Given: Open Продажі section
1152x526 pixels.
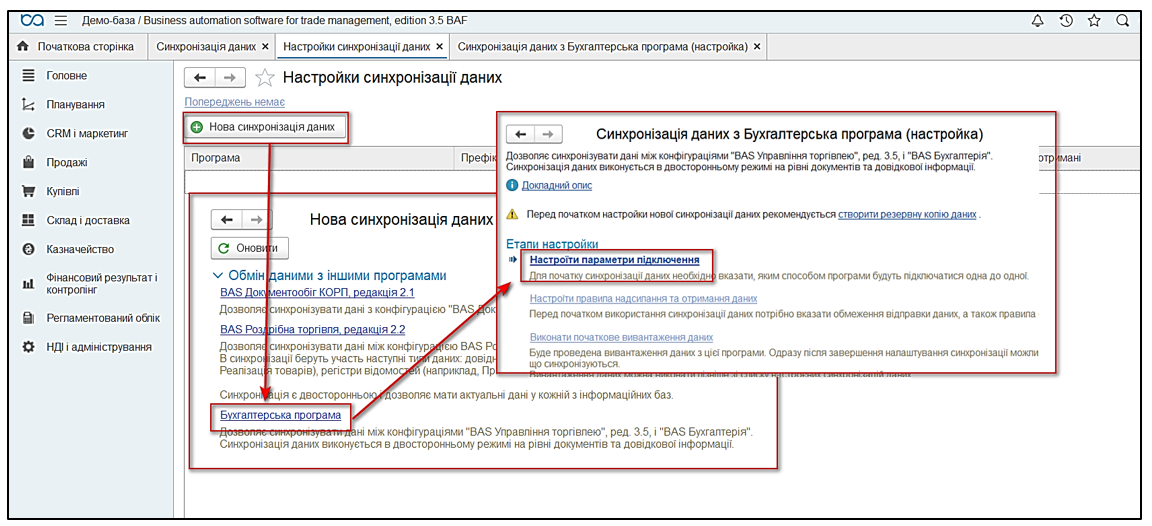Looking at the screenshot, I should point(67,162).
